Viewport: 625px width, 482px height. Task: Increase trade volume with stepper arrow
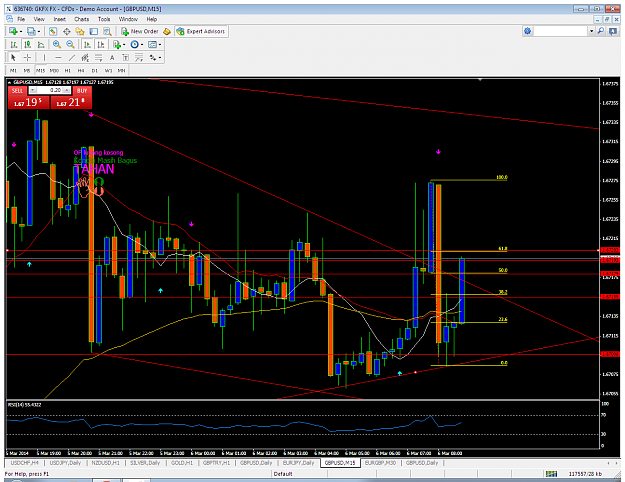click(x=66, y=90)
